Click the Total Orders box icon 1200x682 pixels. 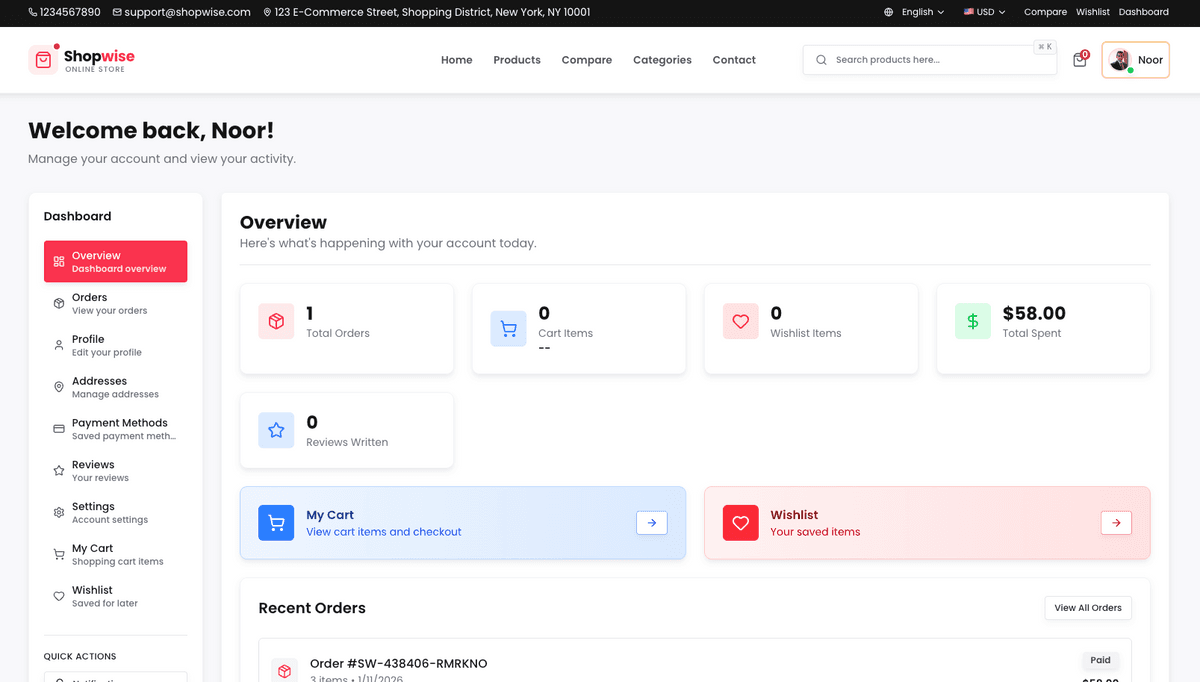(276, 321)
